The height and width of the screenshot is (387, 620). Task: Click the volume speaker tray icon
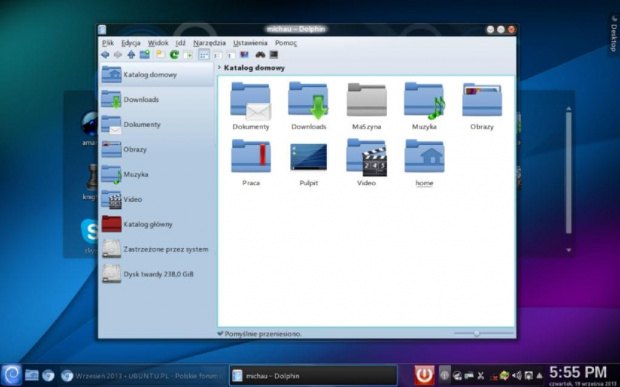(x=516, y=376)
